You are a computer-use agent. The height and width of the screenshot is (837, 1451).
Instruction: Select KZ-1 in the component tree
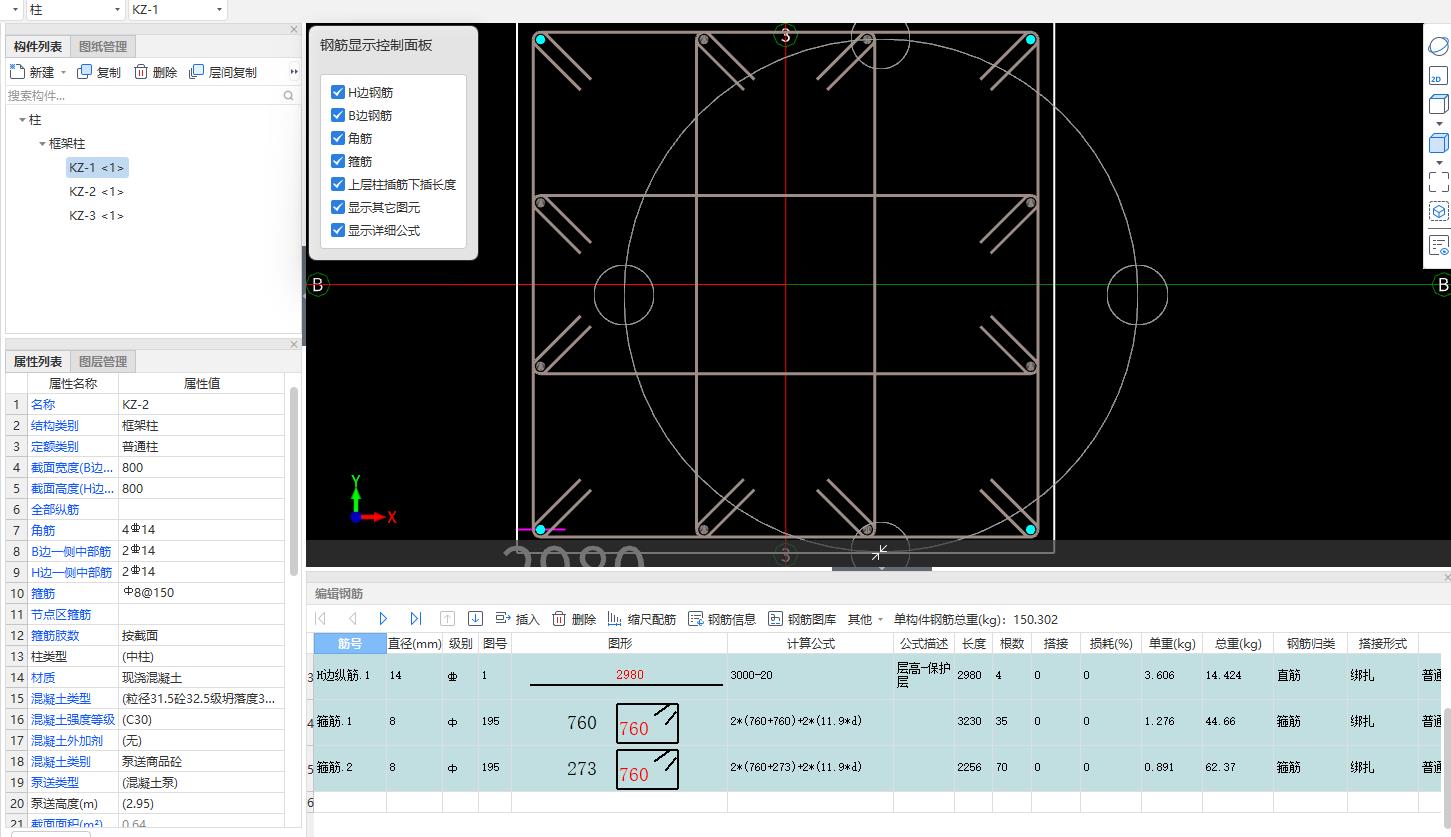(97, 168)
